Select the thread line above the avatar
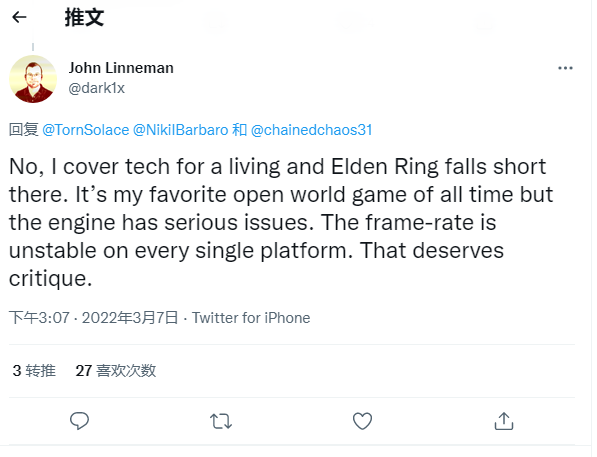The width and height of the screenshot is (597, 457). [33, 43]
